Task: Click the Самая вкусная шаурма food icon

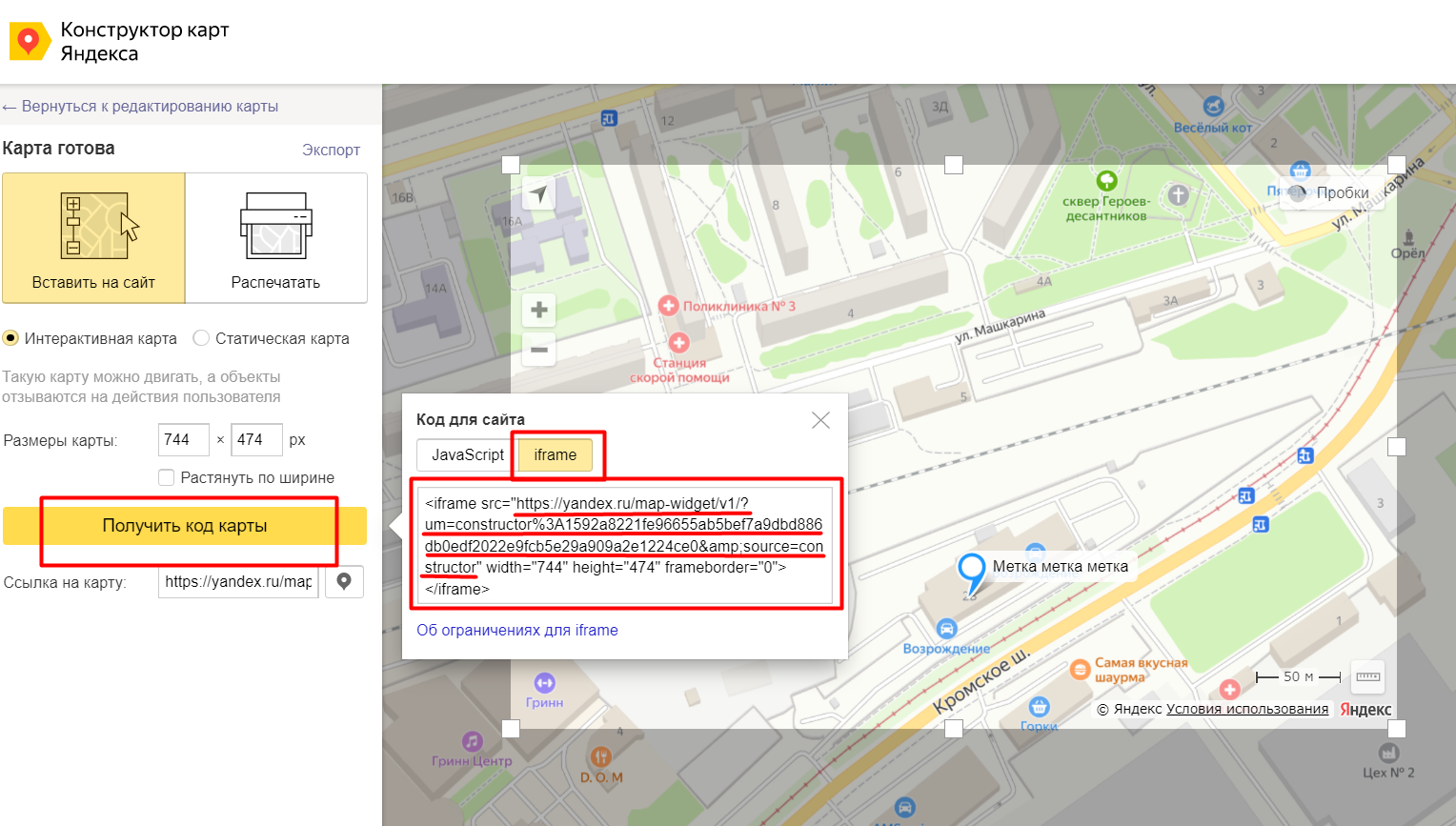Action: pos(1080,670)
